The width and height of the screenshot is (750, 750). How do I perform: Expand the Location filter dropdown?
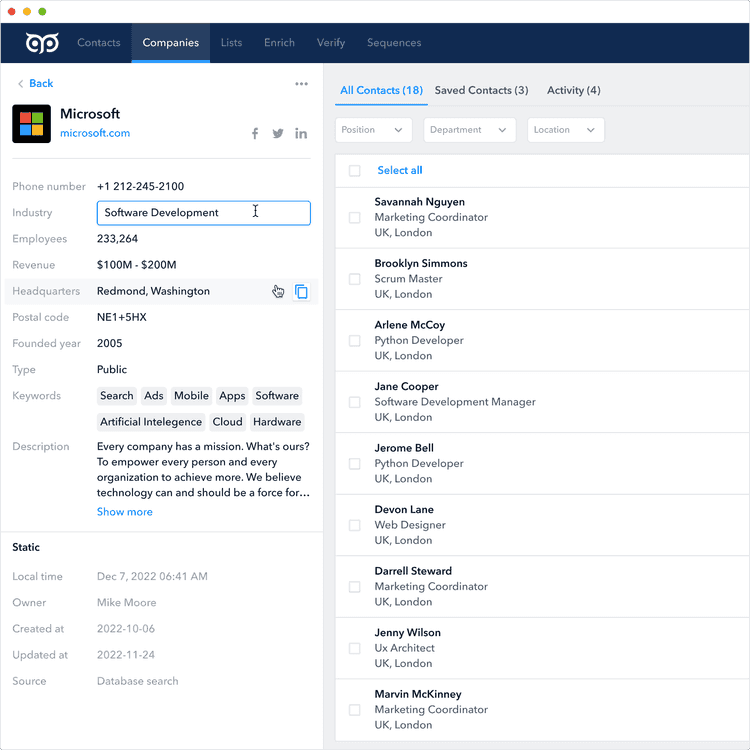tap(565, 130)
